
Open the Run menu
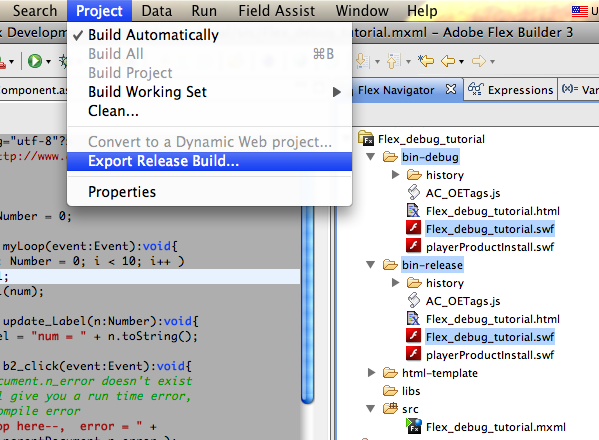204,11
